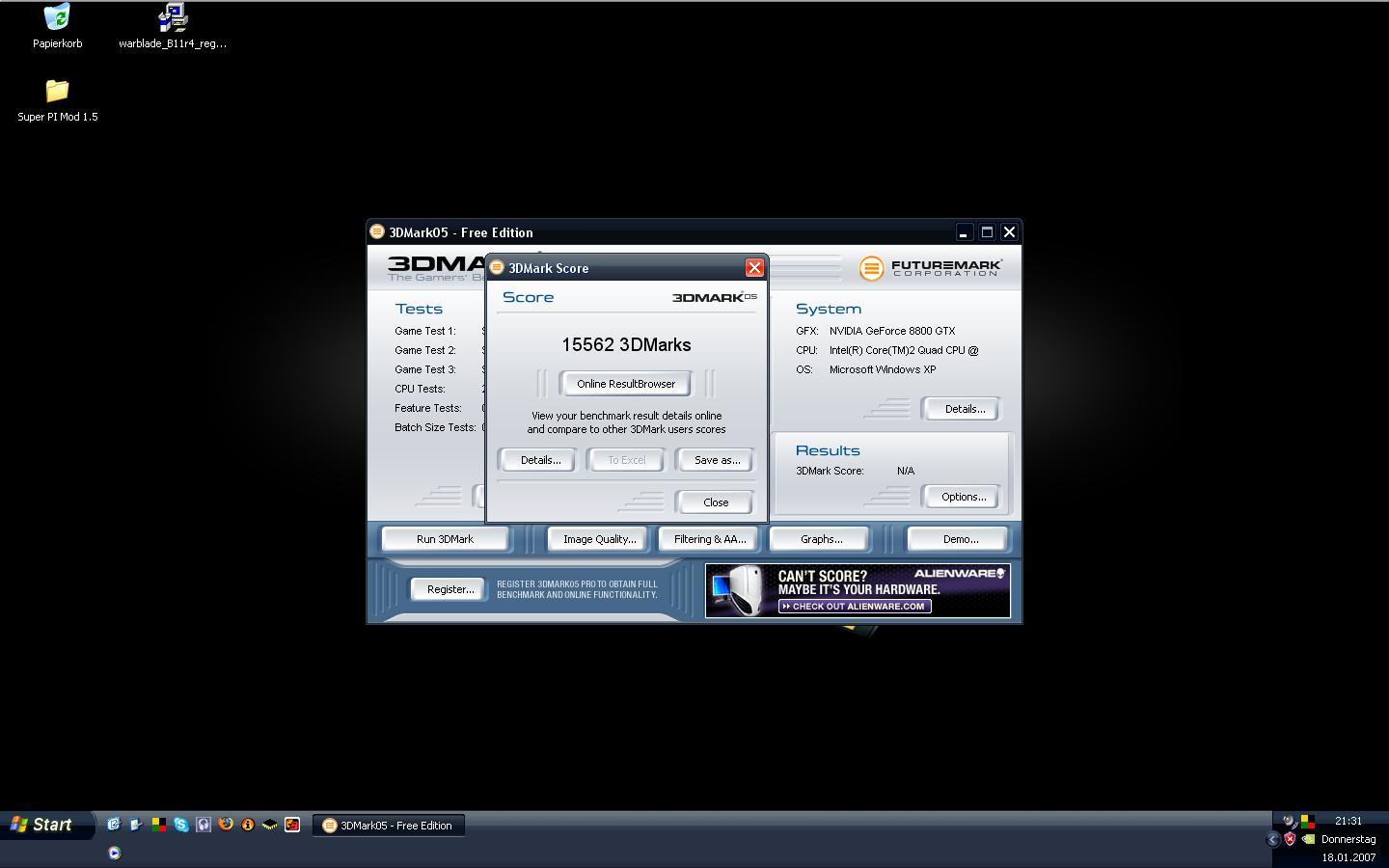The image size is (1389, 868).
Task: Click the Game Test 1 label
Action: (424, 331)
